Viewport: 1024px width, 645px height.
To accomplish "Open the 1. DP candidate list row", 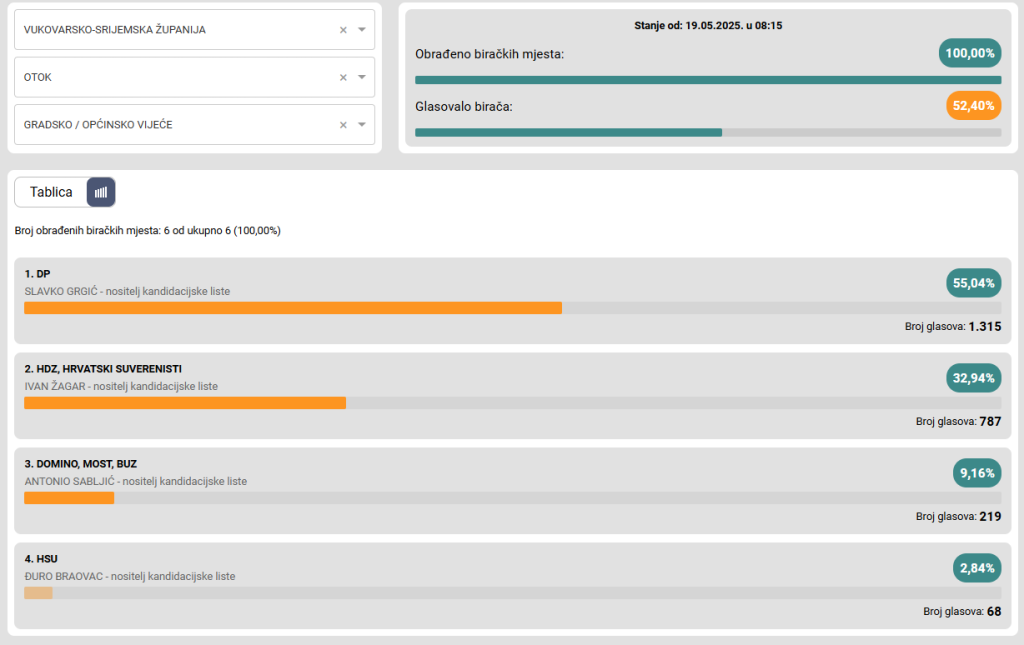I will click(x=38, y=274).
